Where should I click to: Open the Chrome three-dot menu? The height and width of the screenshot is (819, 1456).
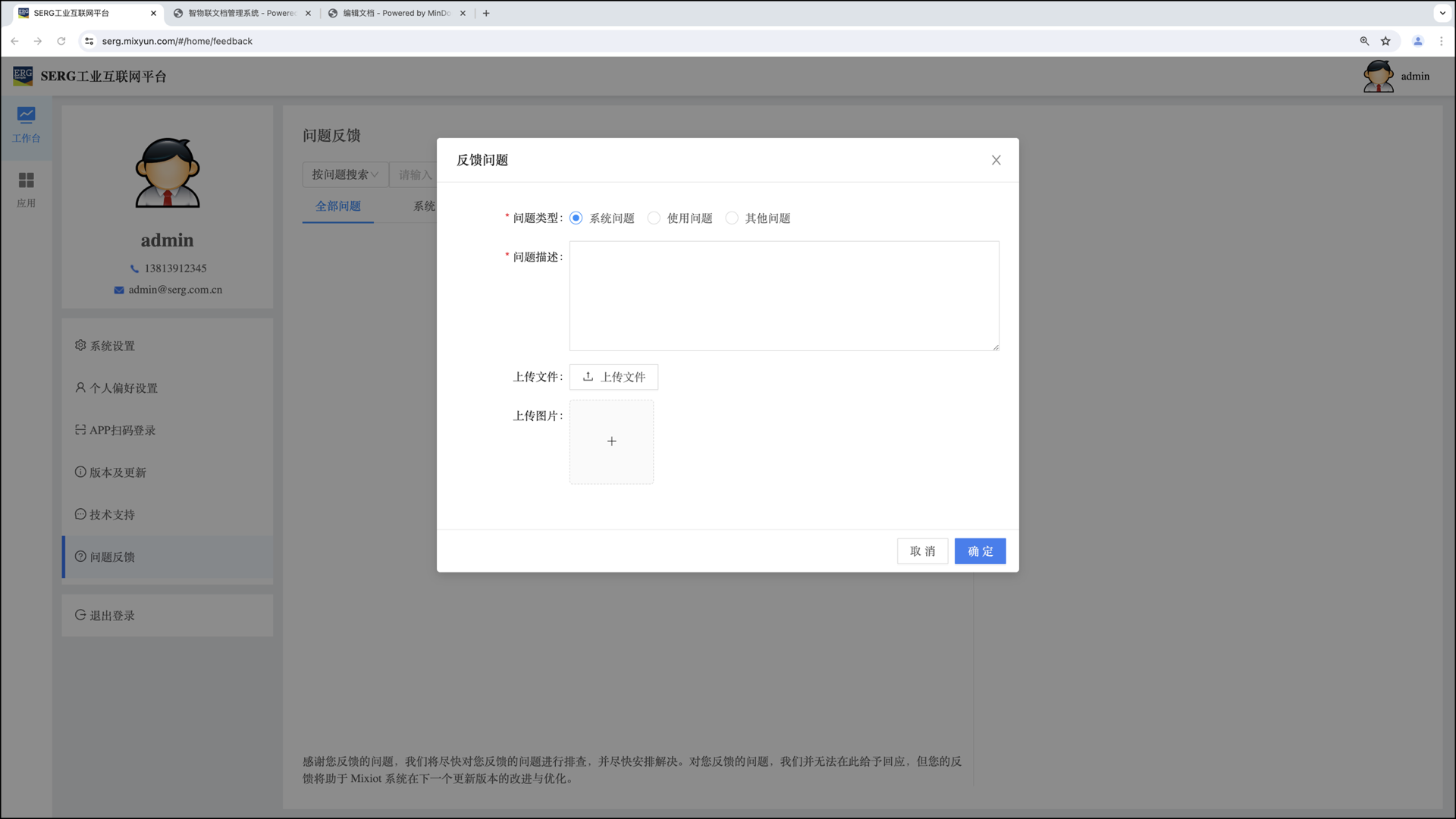point(1441,41)
